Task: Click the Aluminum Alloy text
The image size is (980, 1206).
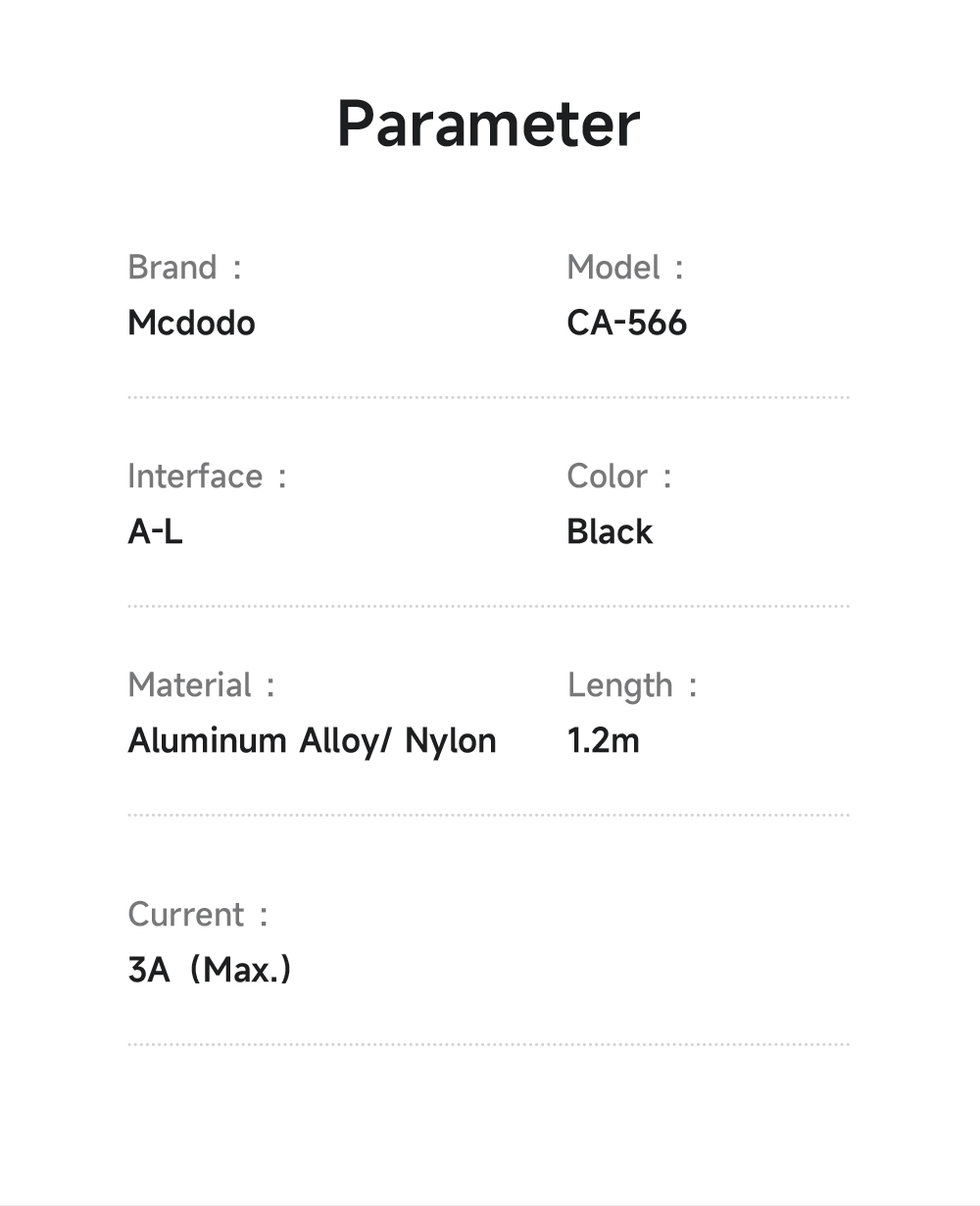Action: click(251, 740)
